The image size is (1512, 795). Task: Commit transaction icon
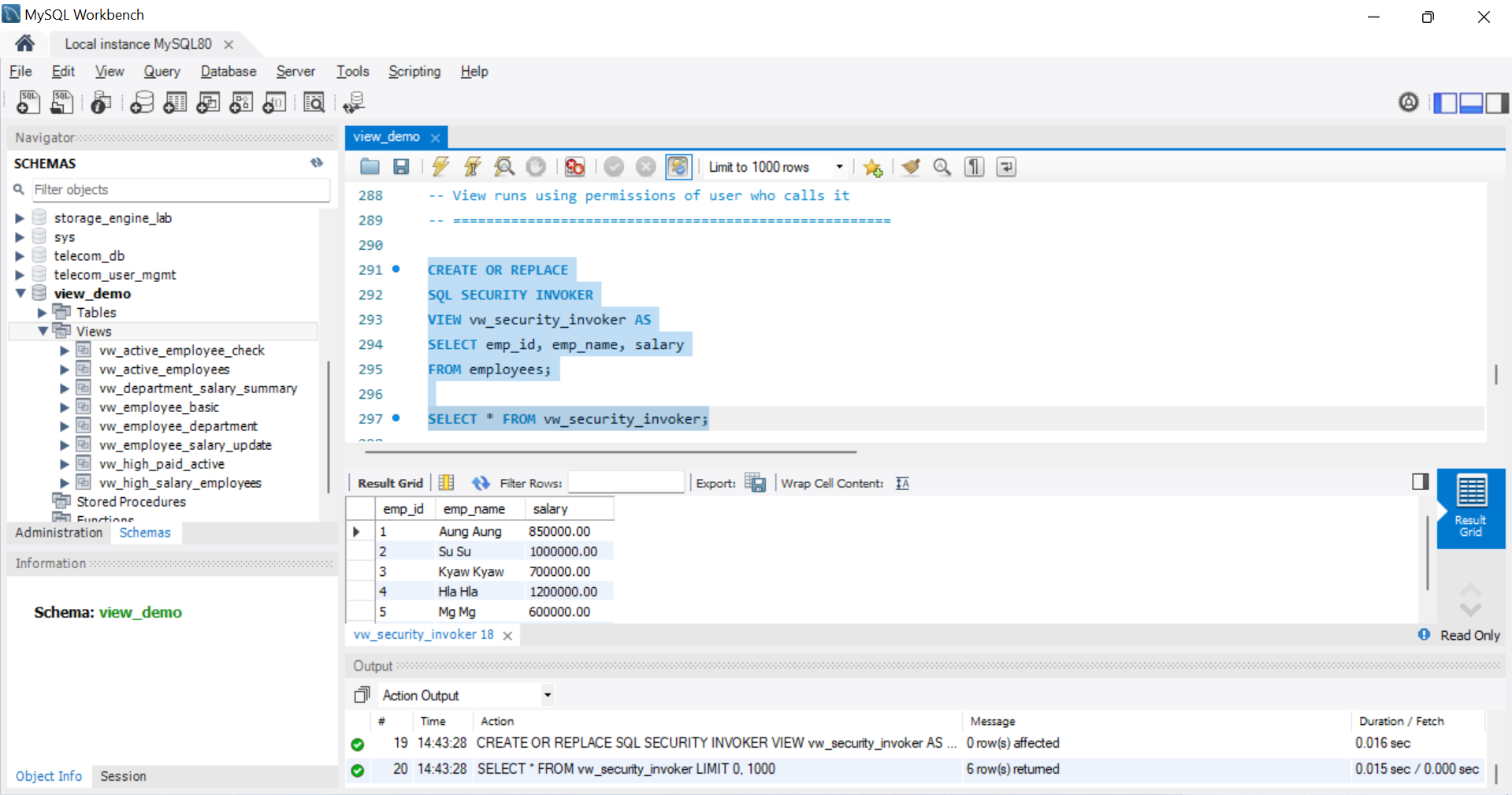(615, 167)
